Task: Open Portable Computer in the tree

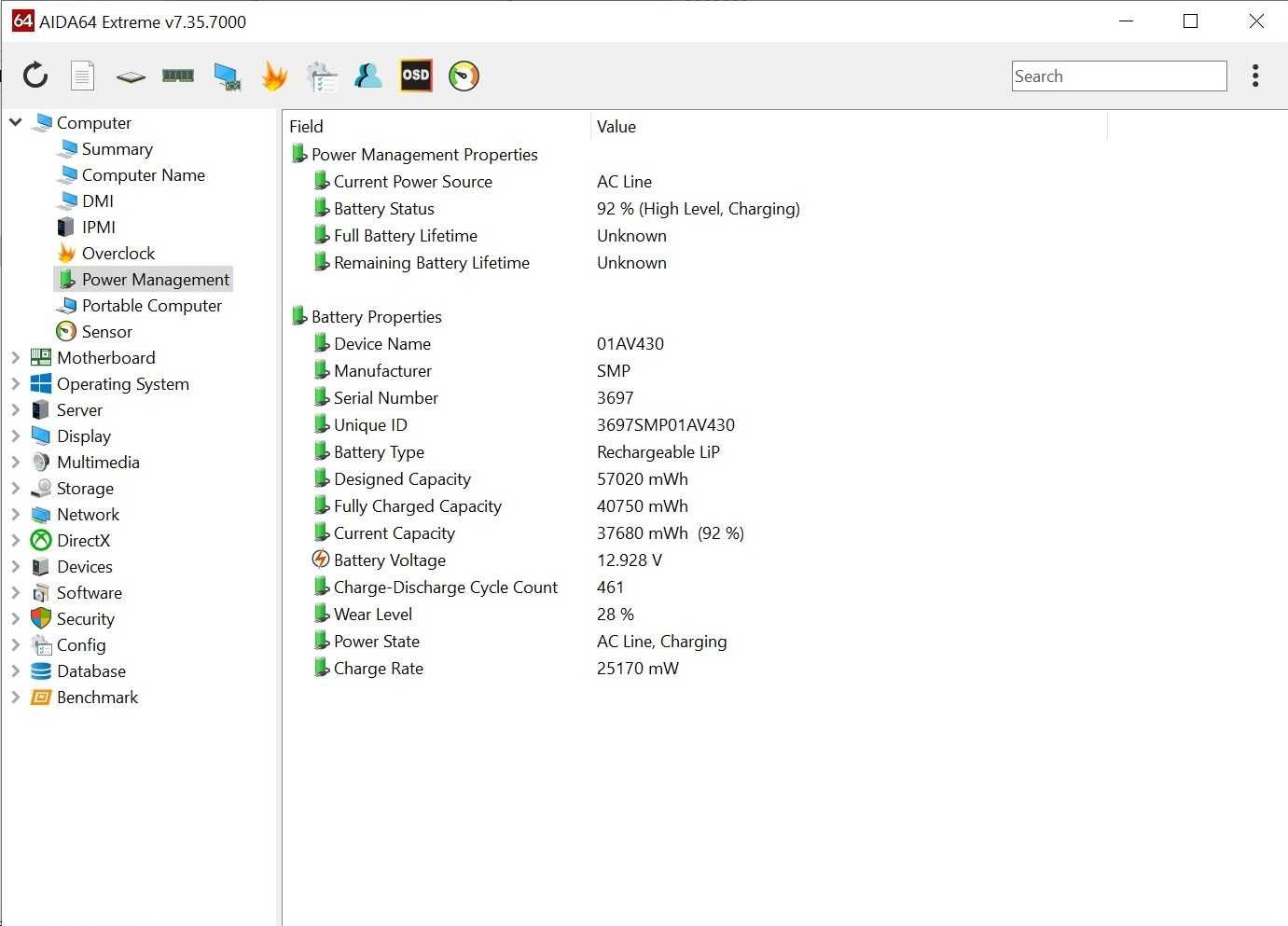Action: pyautogui.click(x=152, y=305)
